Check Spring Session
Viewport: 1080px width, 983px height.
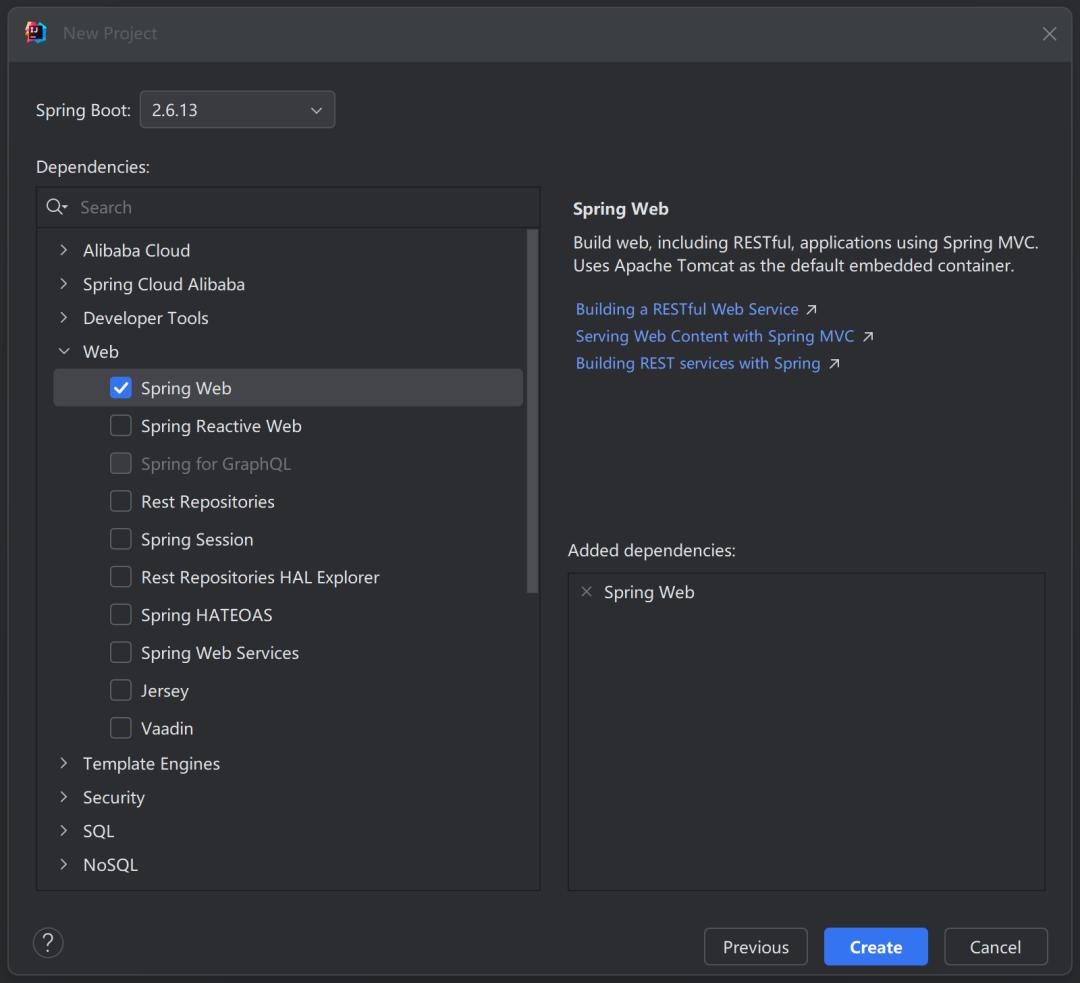[x=120, y=539]
